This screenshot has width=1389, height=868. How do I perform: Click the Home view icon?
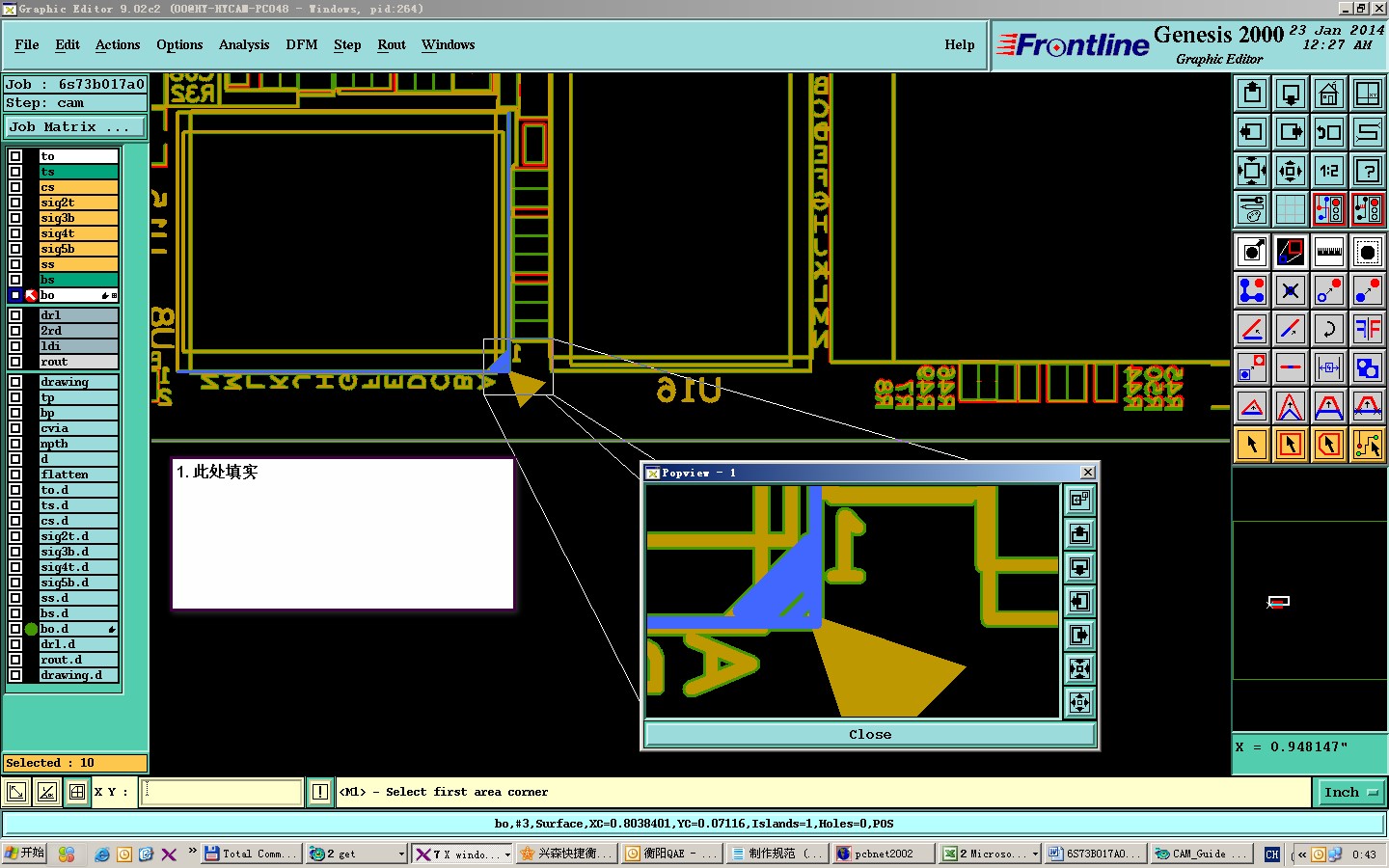pos(1329,95)
